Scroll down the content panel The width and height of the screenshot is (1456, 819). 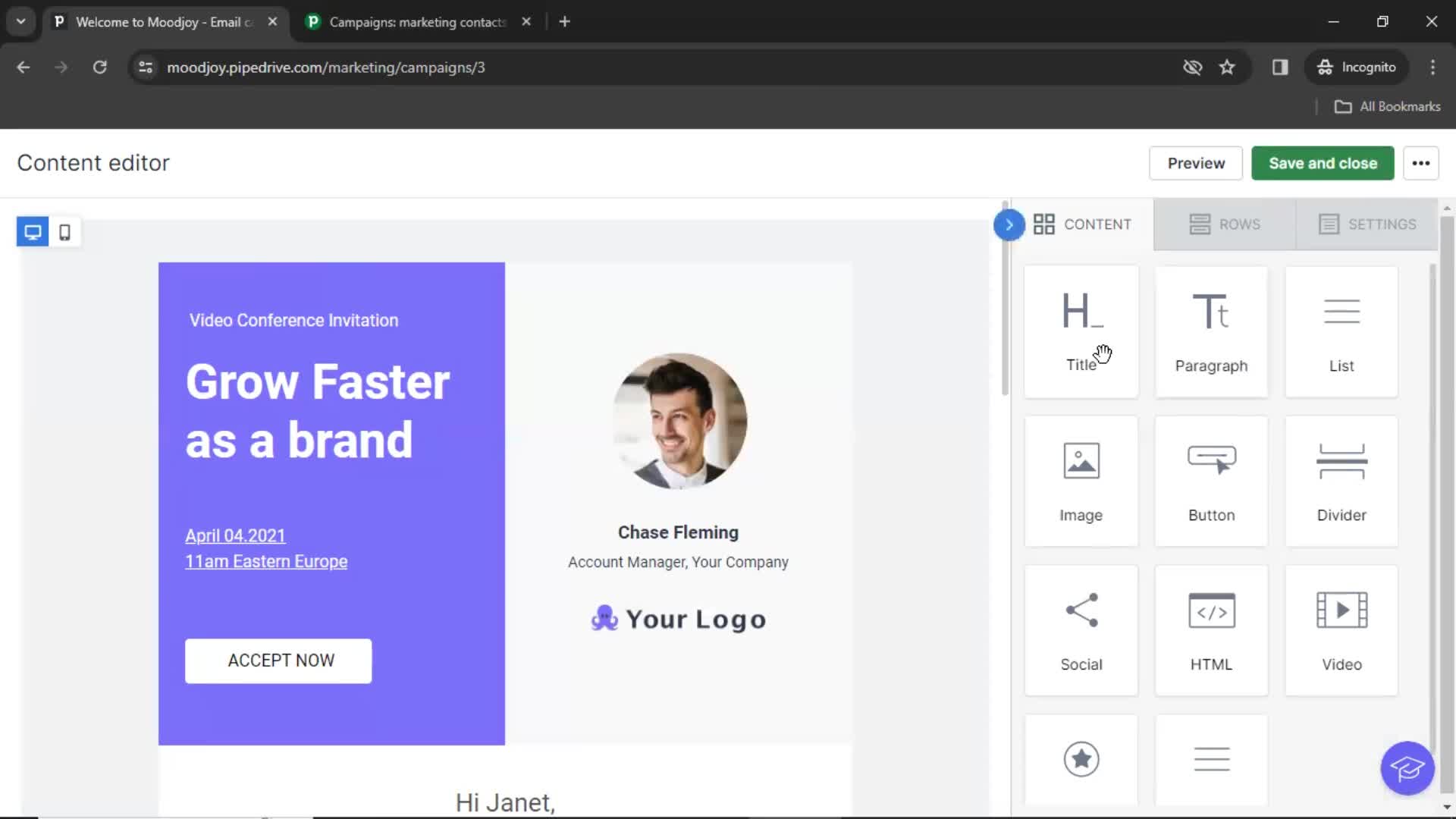point(1447,808)
